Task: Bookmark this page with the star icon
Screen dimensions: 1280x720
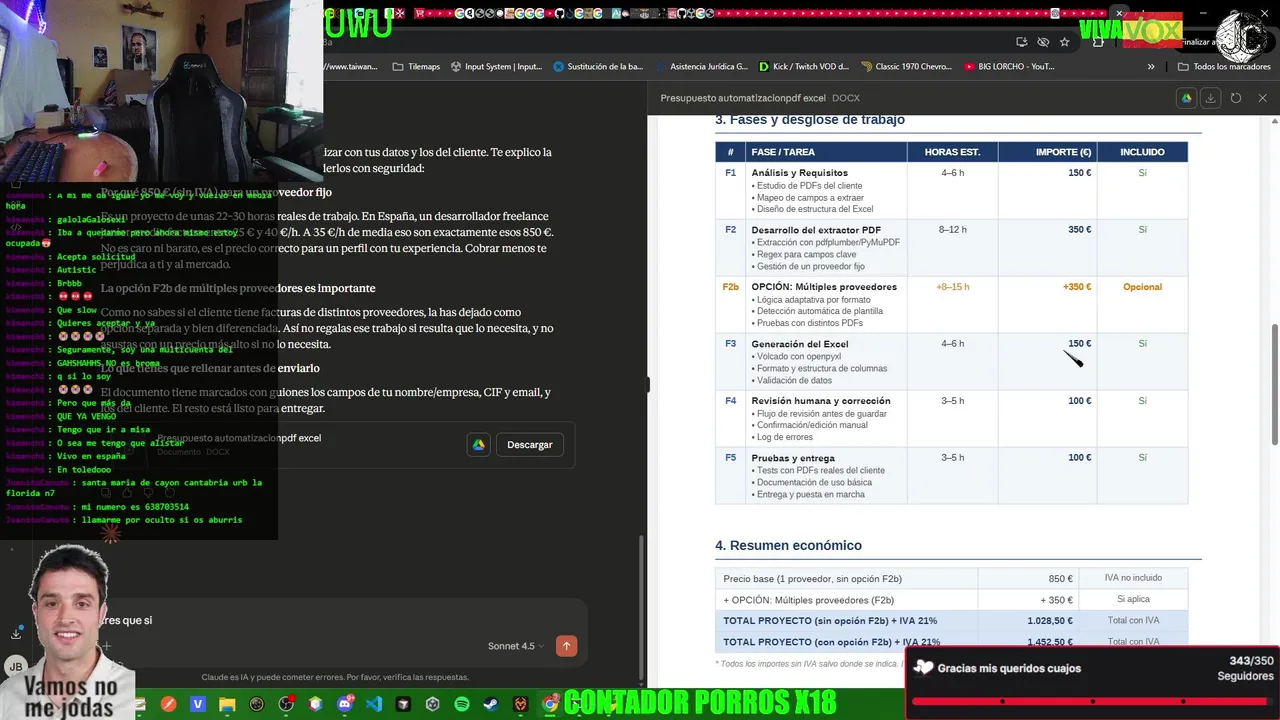Action: pyautogui.click(x=1065, y=42)
